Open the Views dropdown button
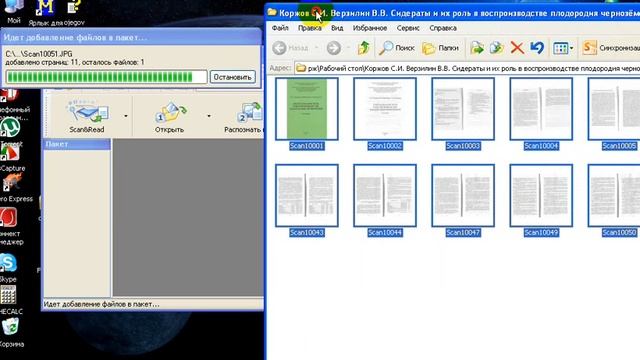The width and height of the screenshot is (640, 360). pos(563,48)
